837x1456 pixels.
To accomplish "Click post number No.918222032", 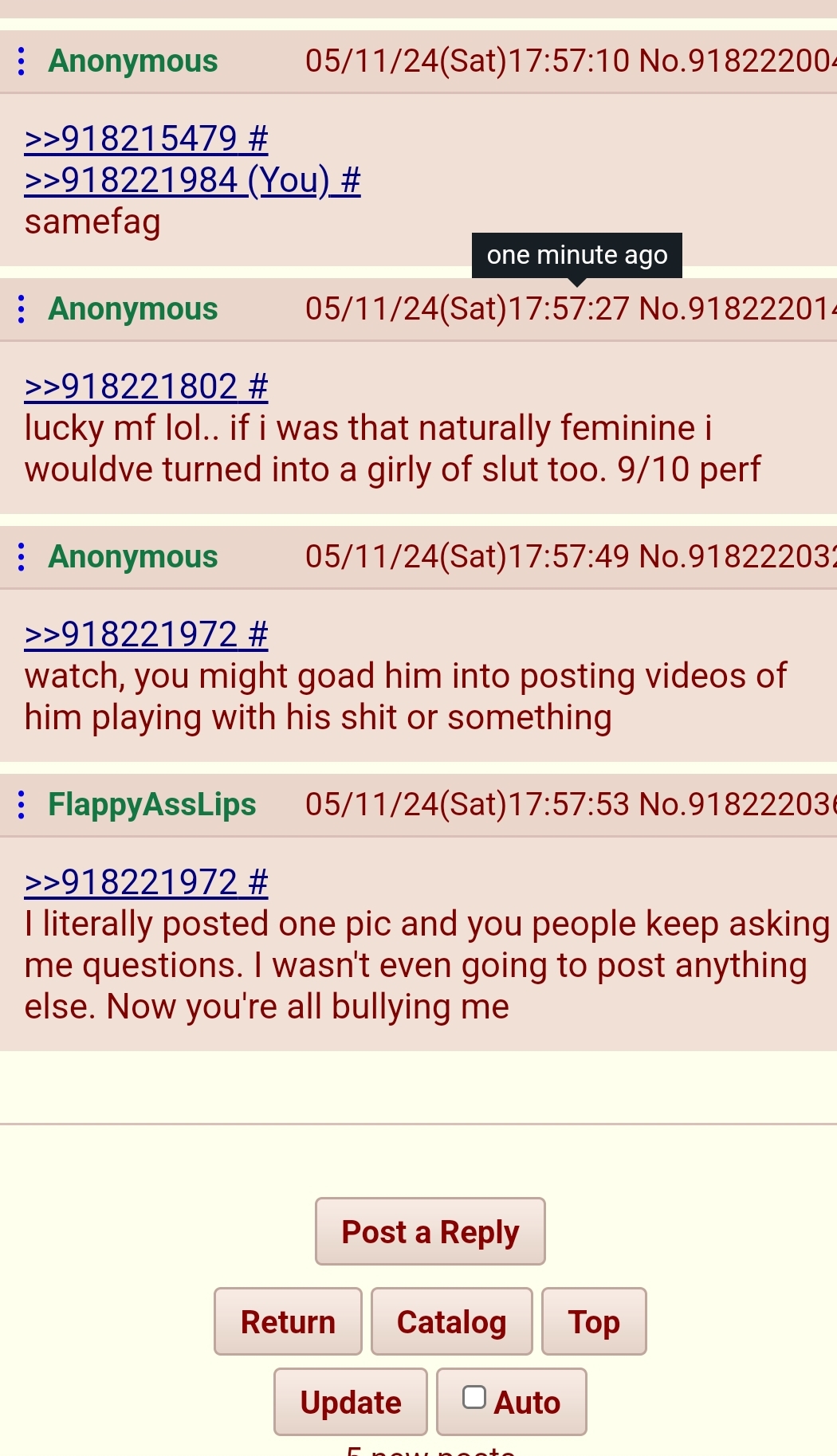I will tap(738, 557).
